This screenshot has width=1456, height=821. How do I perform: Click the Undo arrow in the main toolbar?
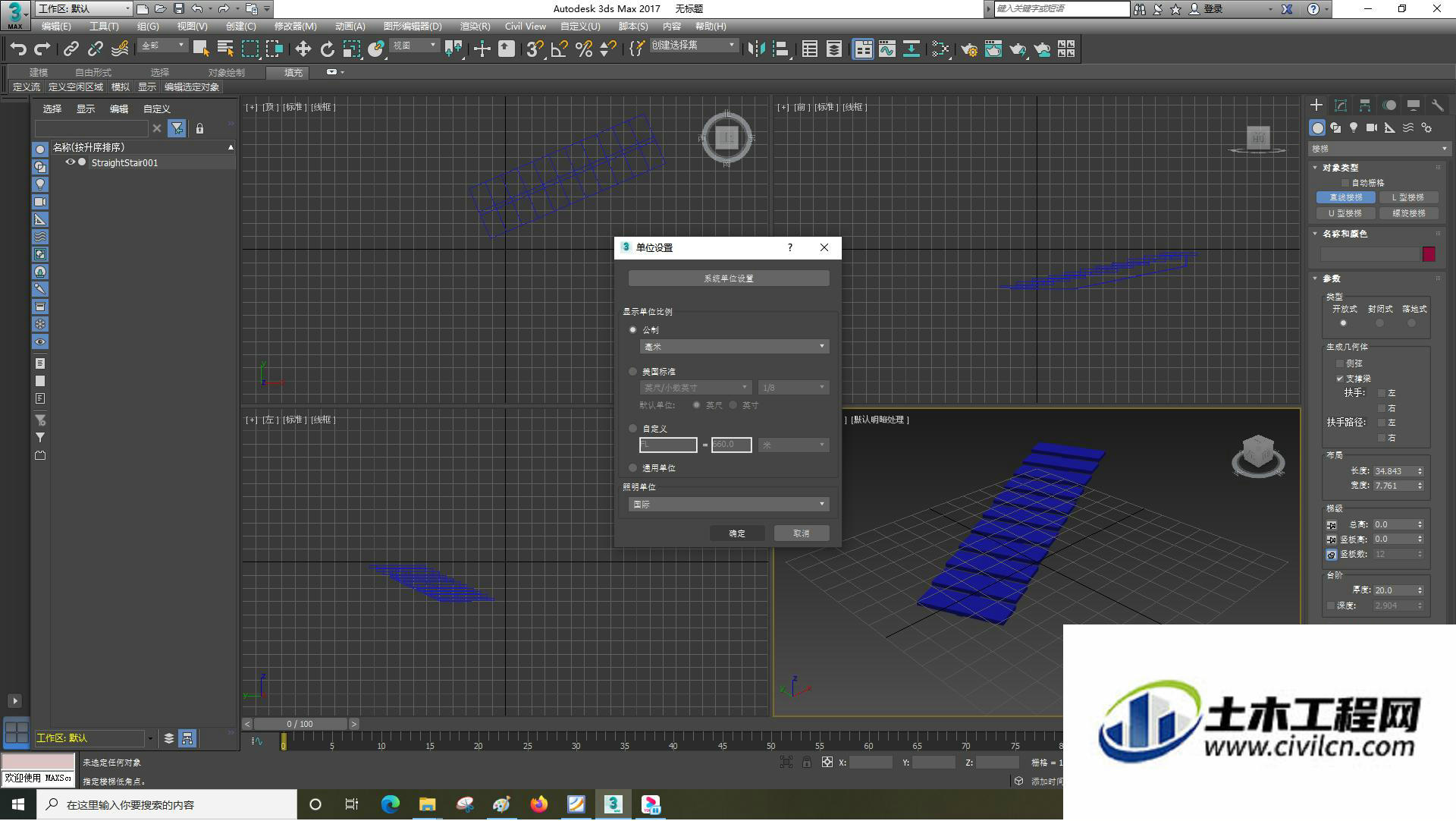[x=18, y=49]
